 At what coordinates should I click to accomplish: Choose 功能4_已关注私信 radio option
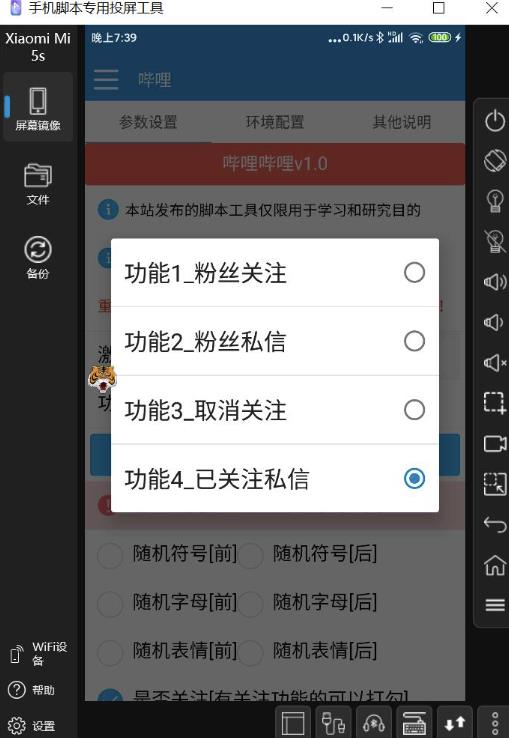(x=275, y=478)
